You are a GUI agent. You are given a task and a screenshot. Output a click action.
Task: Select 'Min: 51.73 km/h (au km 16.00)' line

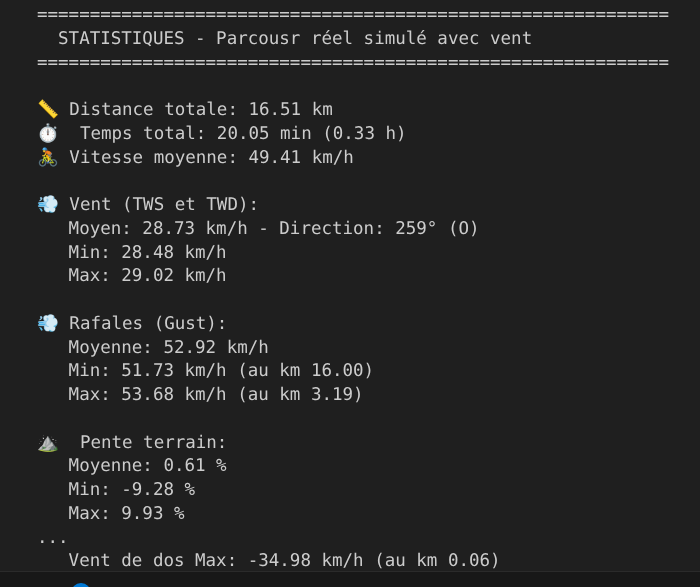click(221, 371)
